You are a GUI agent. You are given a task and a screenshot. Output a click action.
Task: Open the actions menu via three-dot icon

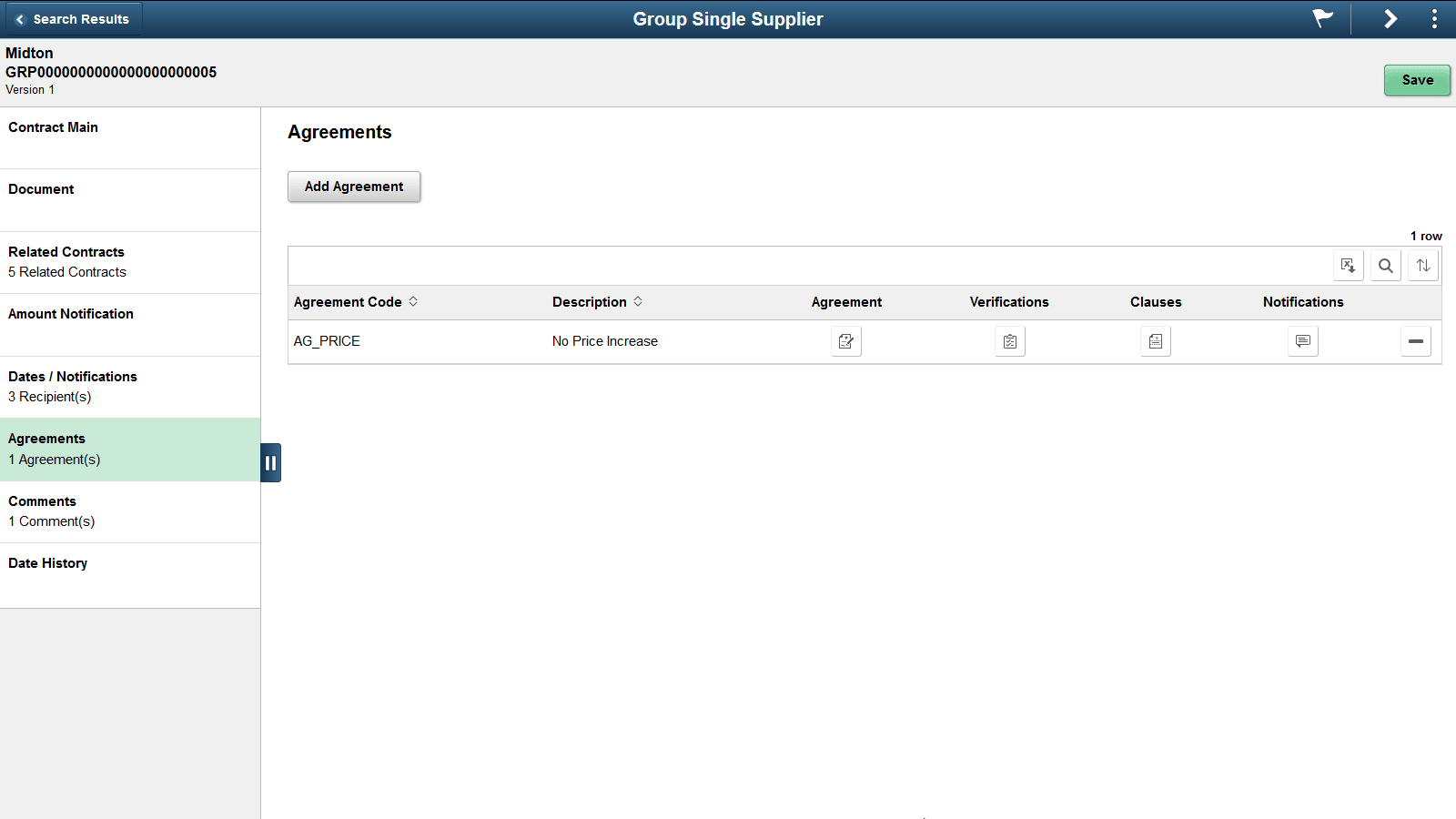click(1434, 18)
